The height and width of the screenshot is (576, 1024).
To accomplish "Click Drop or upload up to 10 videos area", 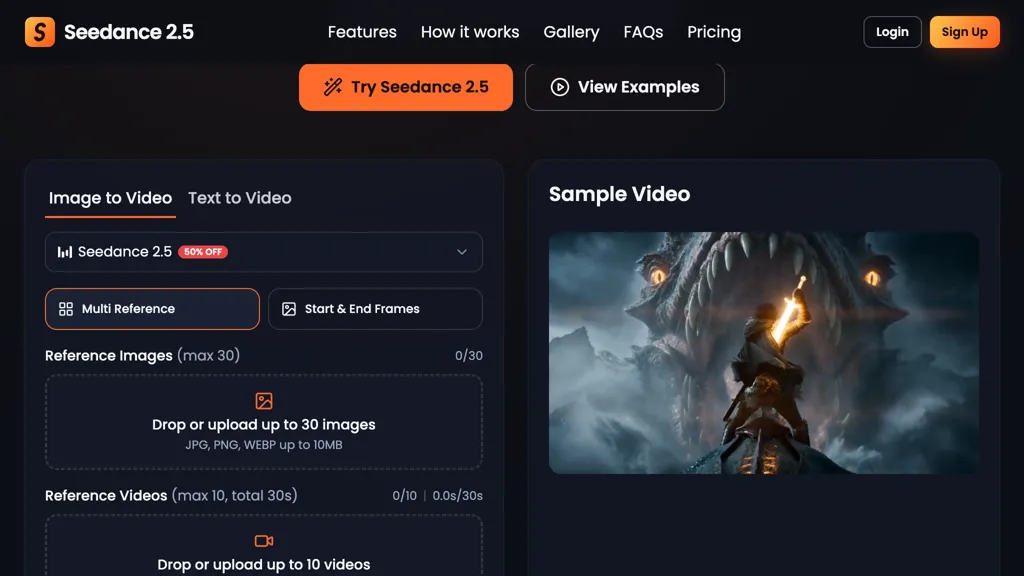I will (264, 546).
